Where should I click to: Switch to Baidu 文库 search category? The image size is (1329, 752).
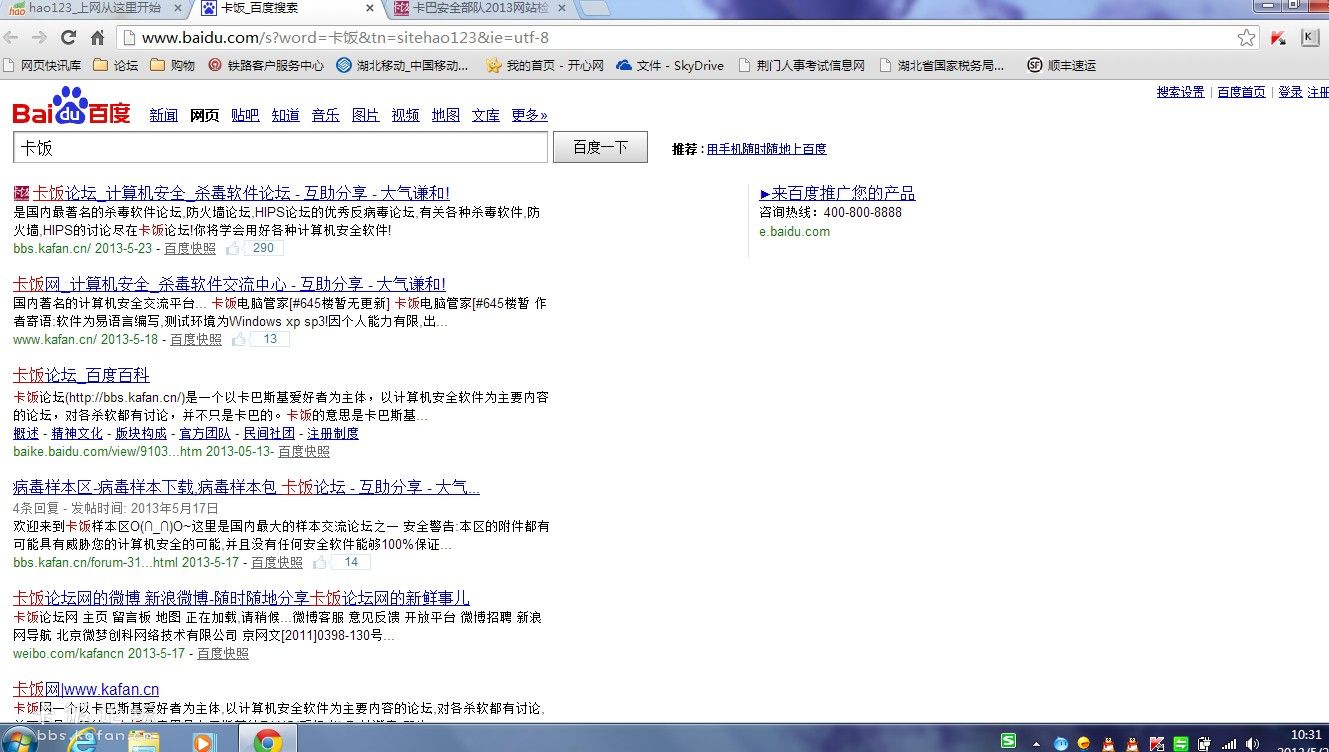(486, 115)
